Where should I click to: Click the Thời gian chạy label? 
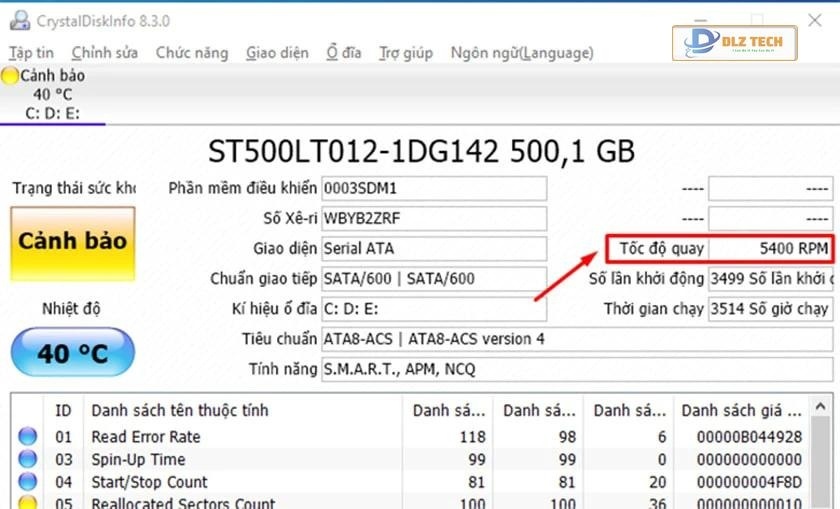653,309
